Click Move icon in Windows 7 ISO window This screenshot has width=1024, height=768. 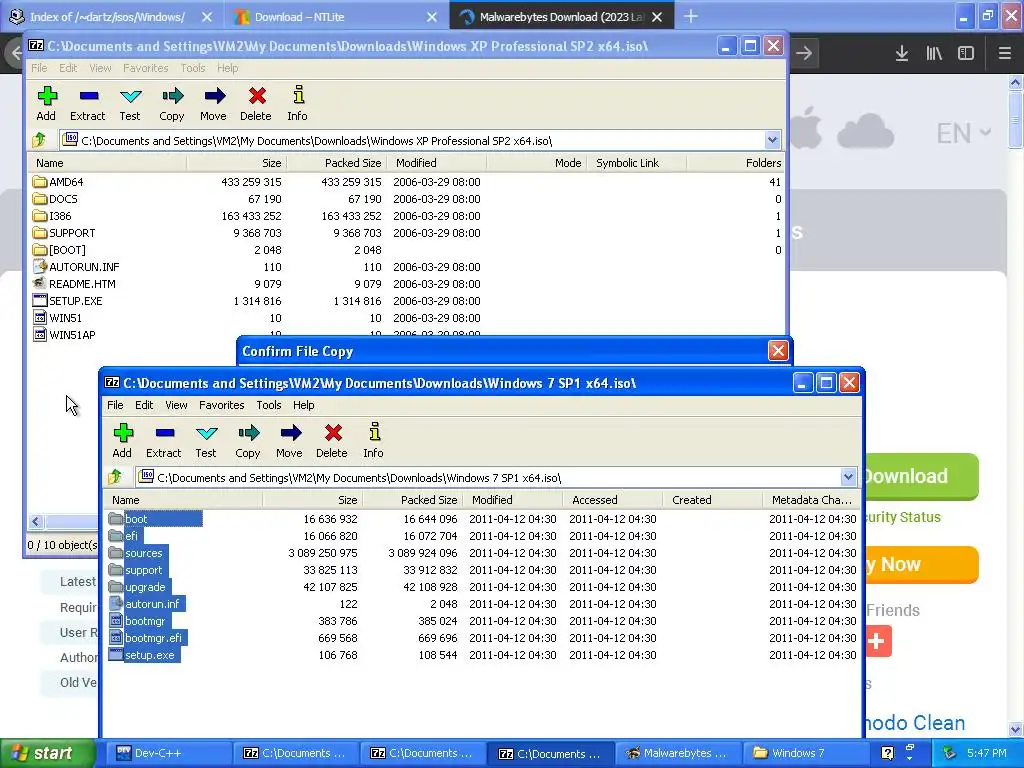pyautogui.click(x=290, y=434)
